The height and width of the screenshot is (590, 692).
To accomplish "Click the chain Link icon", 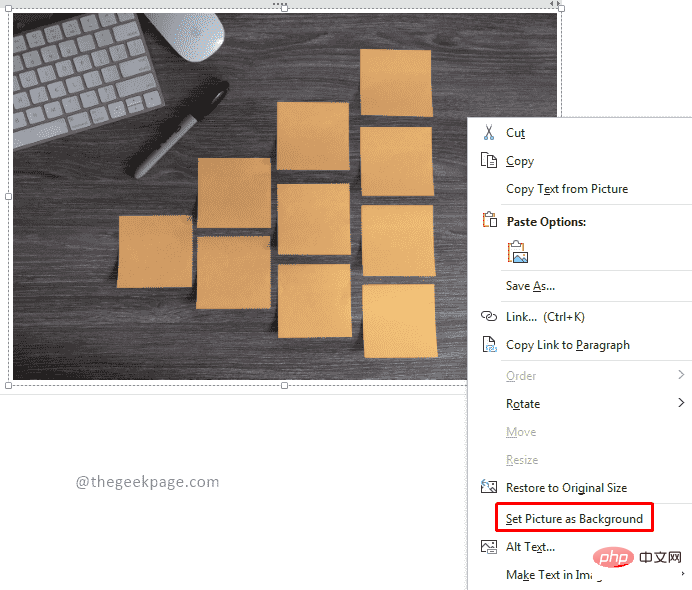I will point(489,316).
